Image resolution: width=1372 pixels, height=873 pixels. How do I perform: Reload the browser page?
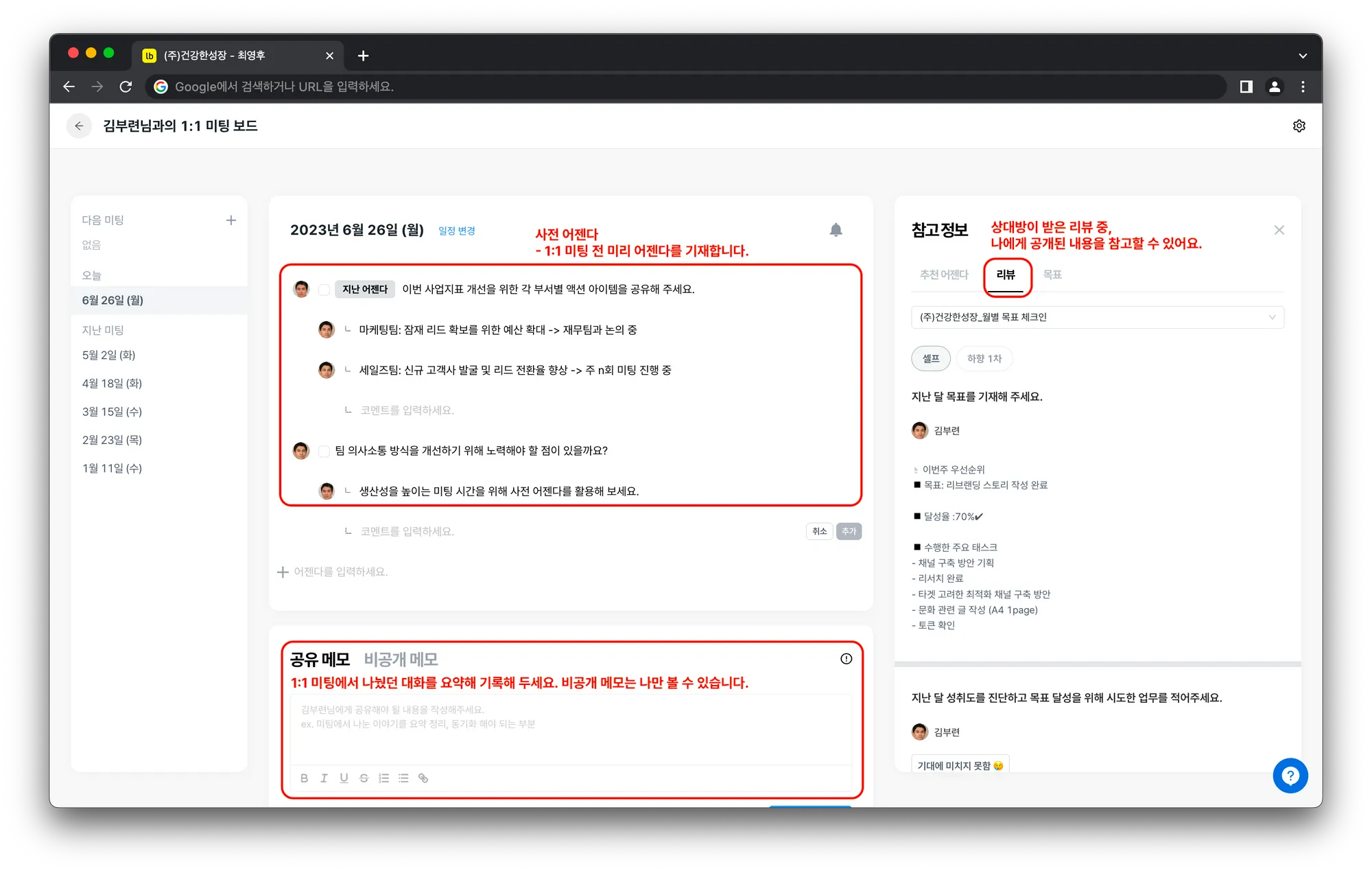click(x=126, y=86)
